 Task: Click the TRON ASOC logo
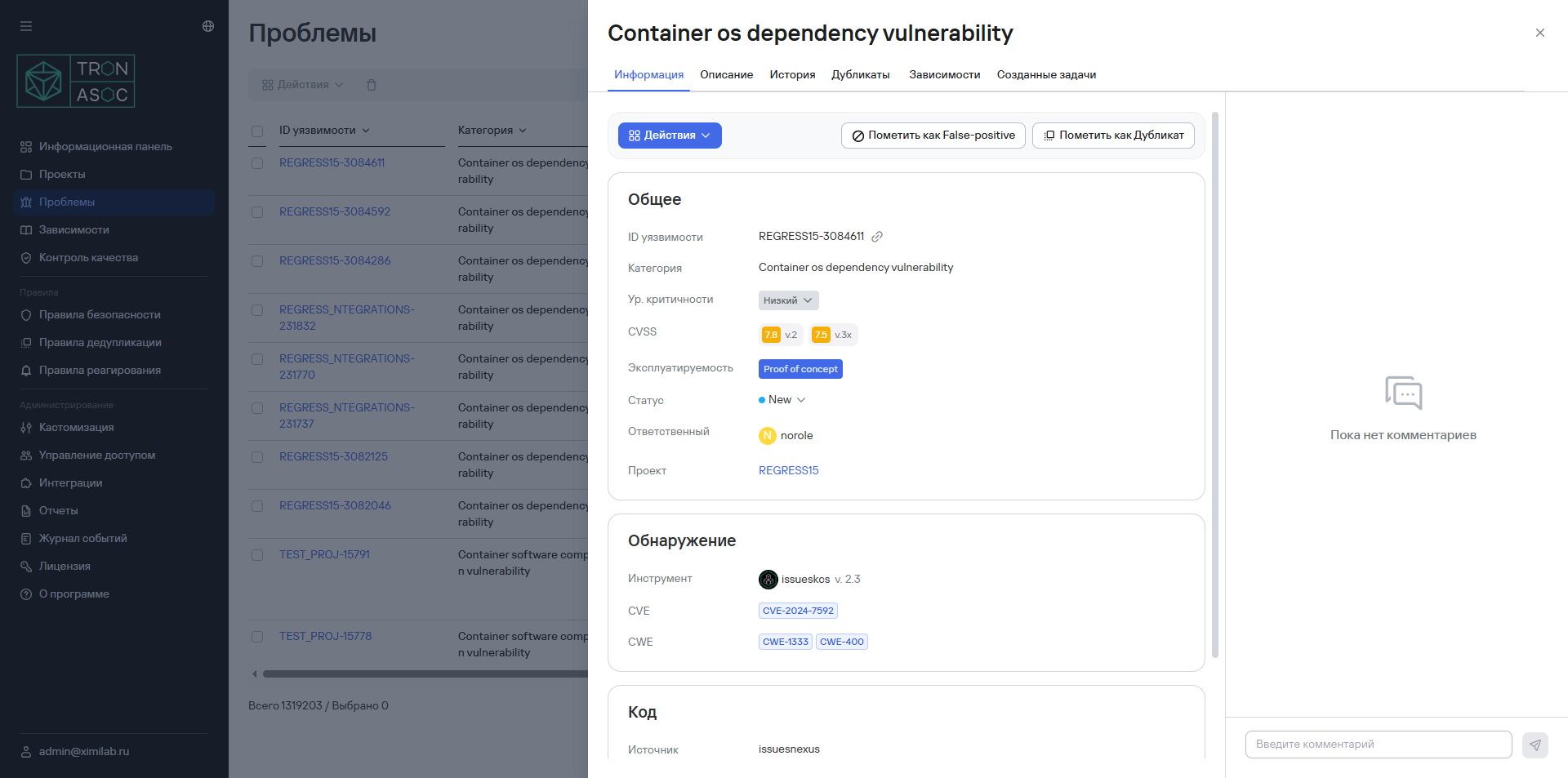coord(76,82)
